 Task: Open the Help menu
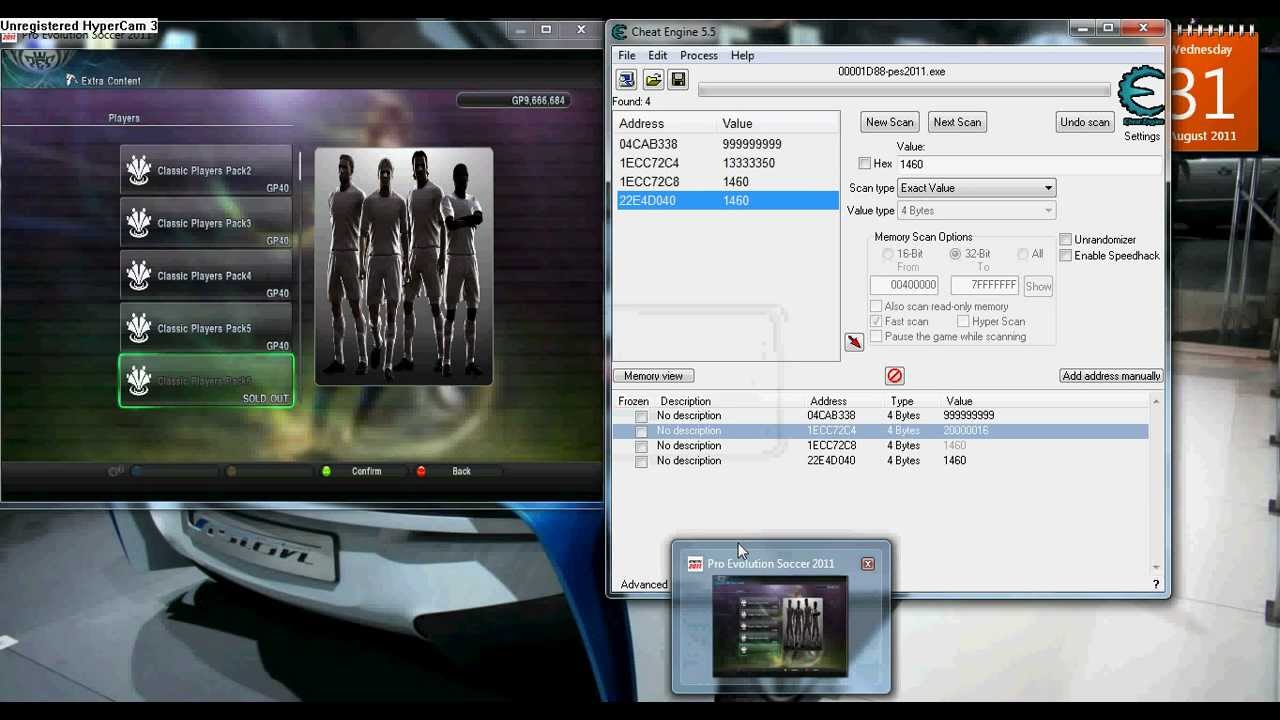coord(742,56)
